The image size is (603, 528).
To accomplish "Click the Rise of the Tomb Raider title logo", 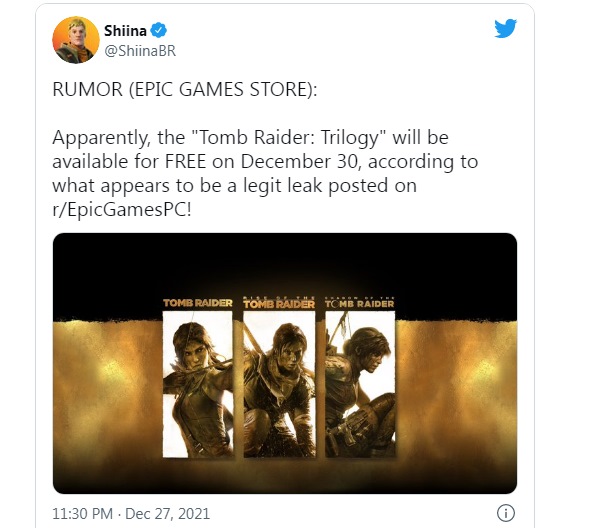I will 279,303.
